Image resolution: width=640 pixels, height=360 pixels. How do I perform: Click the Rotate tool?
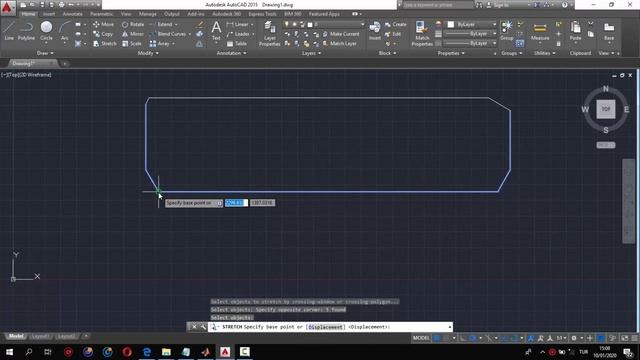click(x=133, y=24)
